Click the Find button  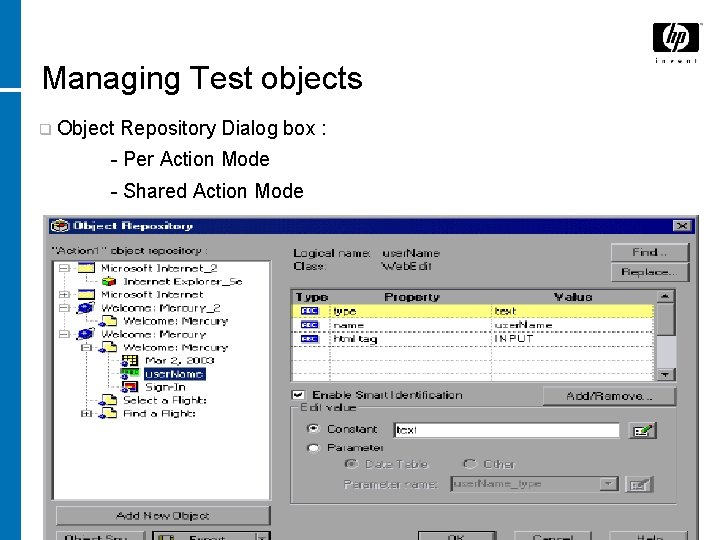[650, 252]
